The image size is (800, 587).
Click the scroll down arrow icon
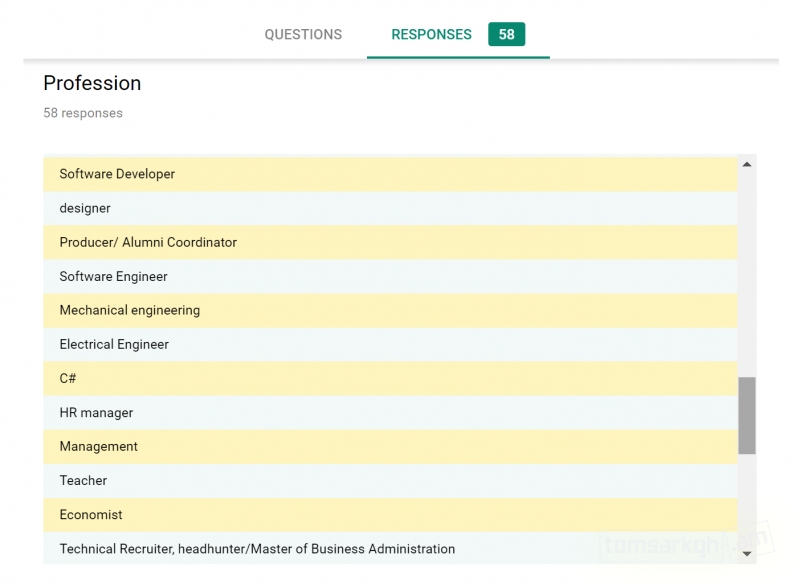tap(746, 553)
